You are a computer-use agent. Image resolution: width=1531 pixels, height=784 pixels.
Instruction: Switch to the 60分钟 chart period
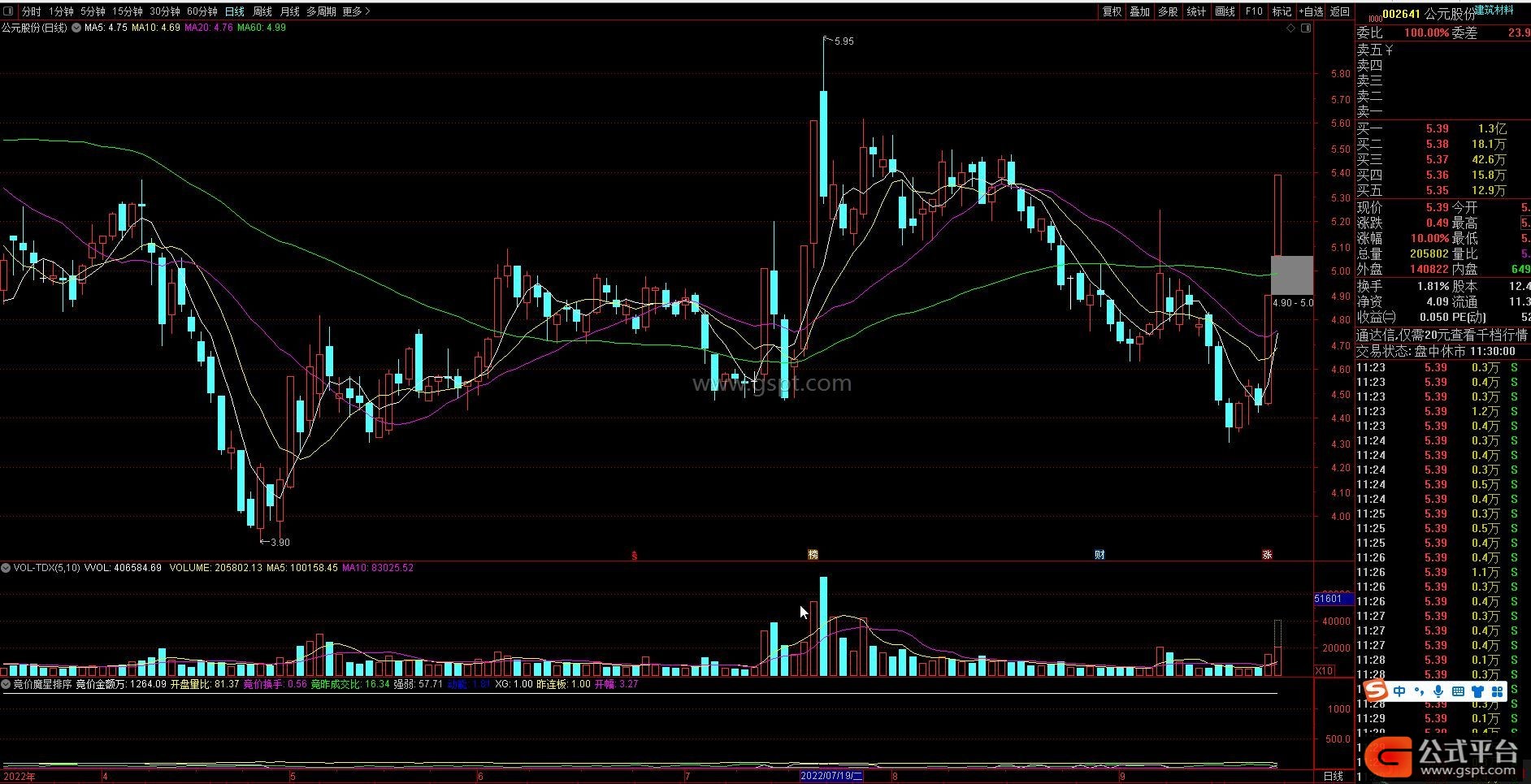(x=202, y=11)
